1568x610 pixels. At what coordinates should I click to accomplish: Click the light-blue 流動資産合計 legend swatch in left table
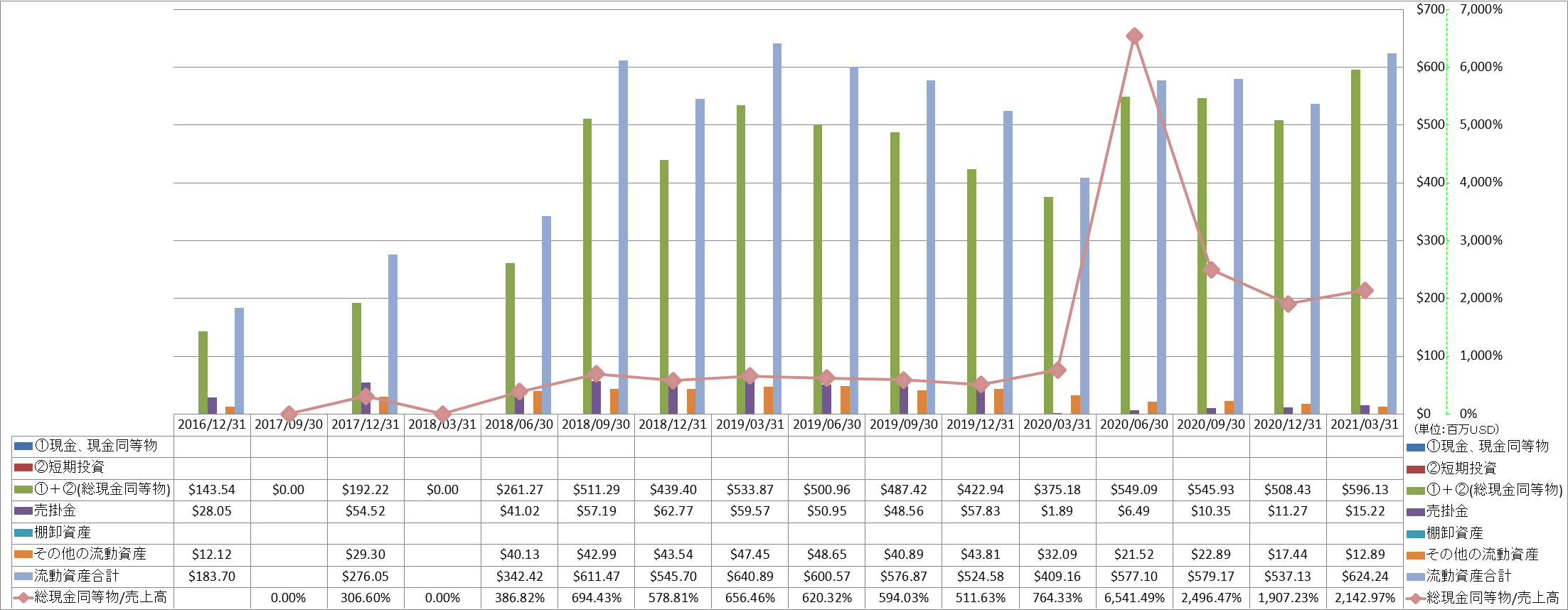point(23,576)
